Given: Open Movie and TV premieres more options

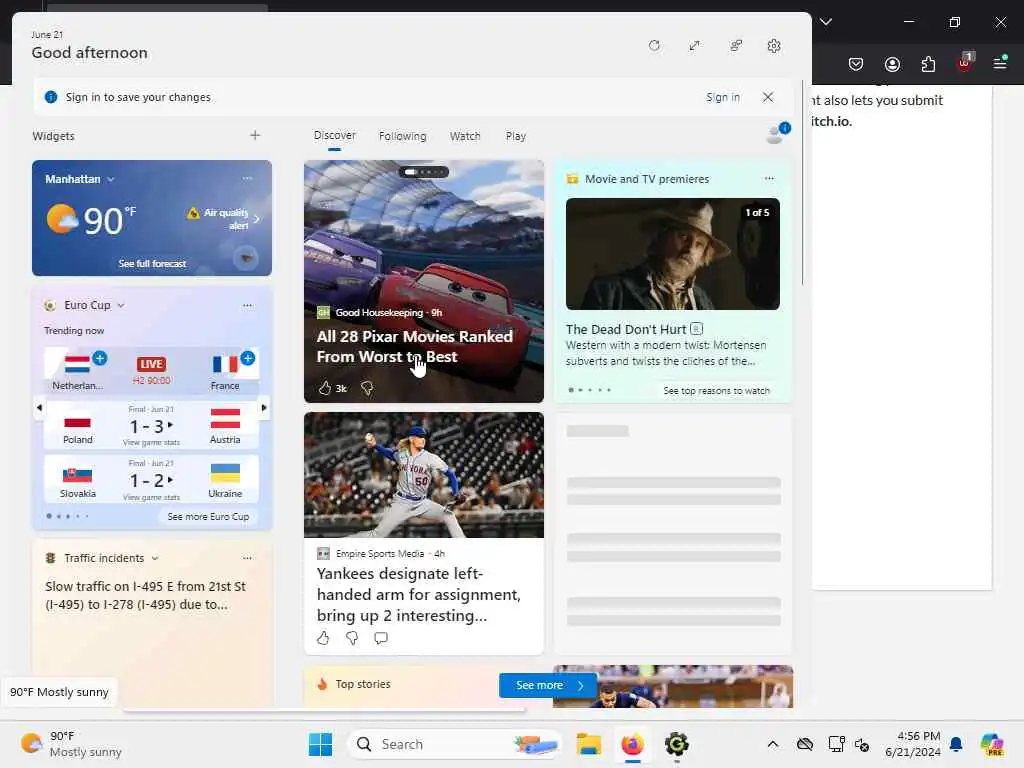Looking at the screenshot, I should click(769, 178).
